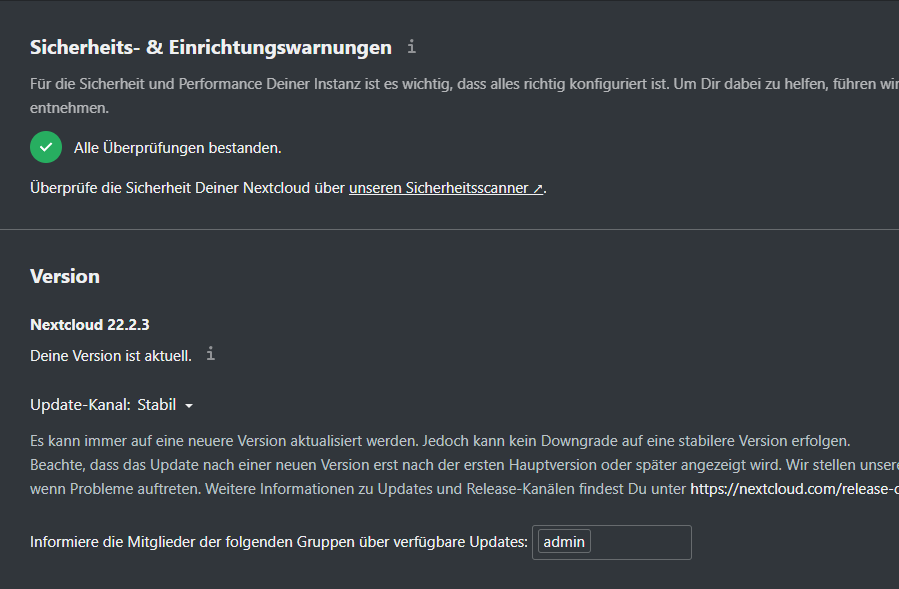
Task: Click the Update-Kanal label
Action: [80, 405]
